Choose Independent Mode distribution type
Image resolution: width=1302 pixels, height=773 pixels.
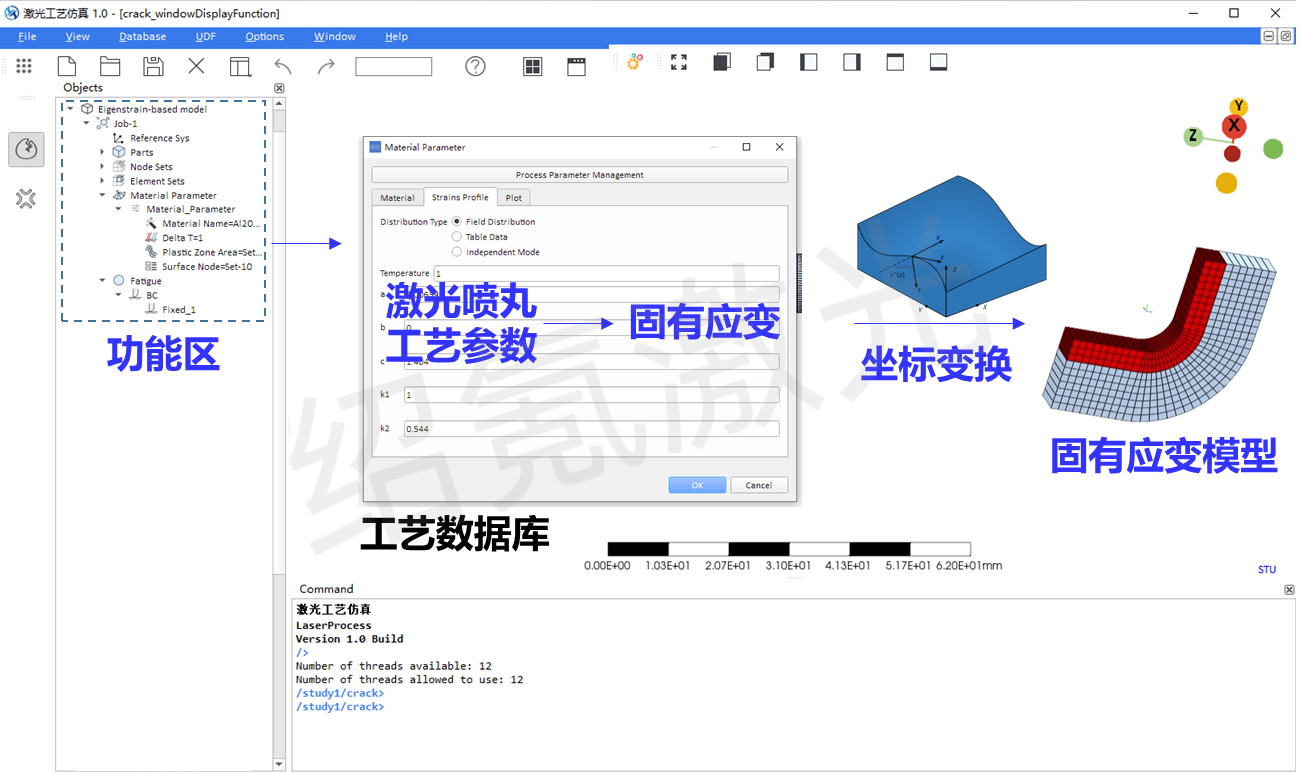(459, 252)
